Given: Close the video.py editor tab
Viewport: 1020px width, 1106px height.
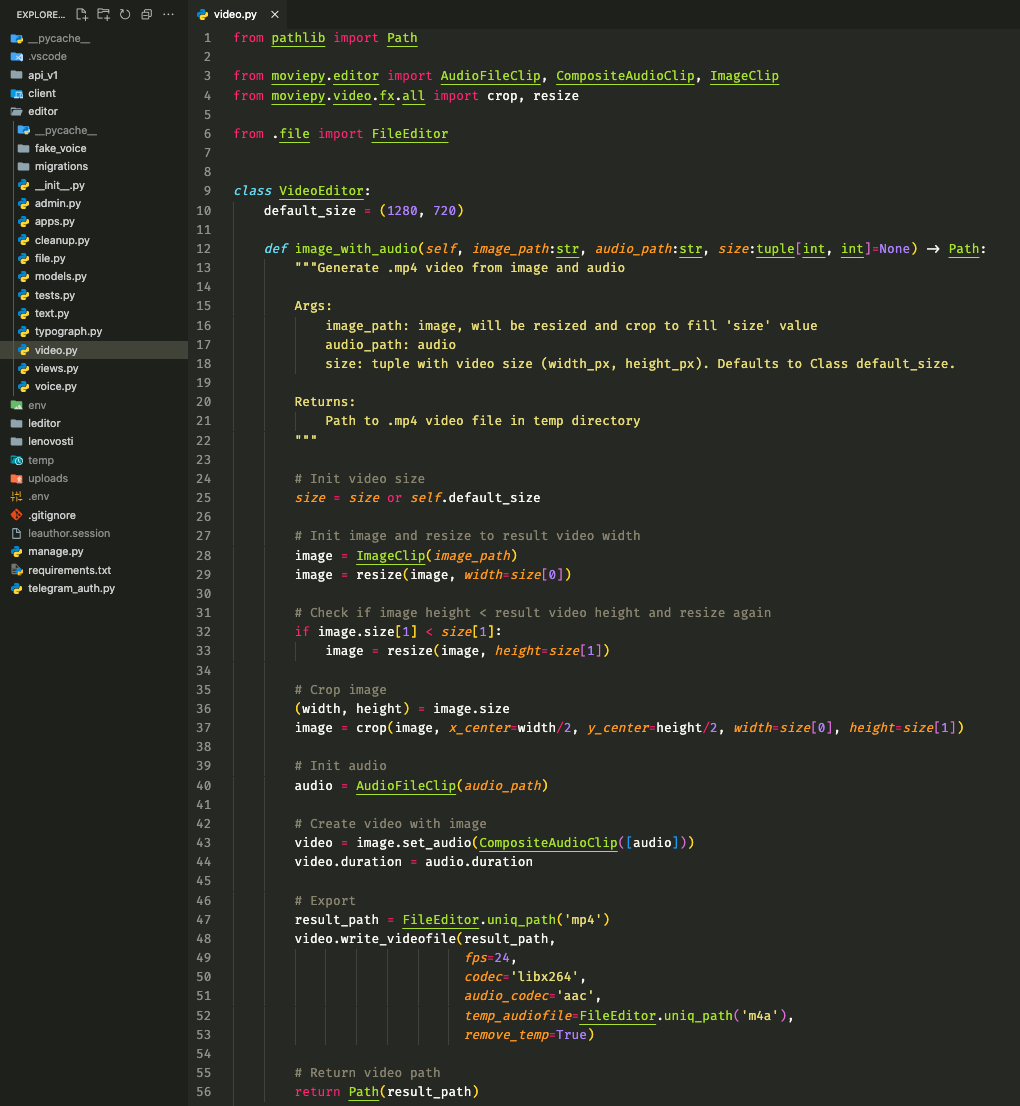Looking at the screenshot, I should [275, 14].
